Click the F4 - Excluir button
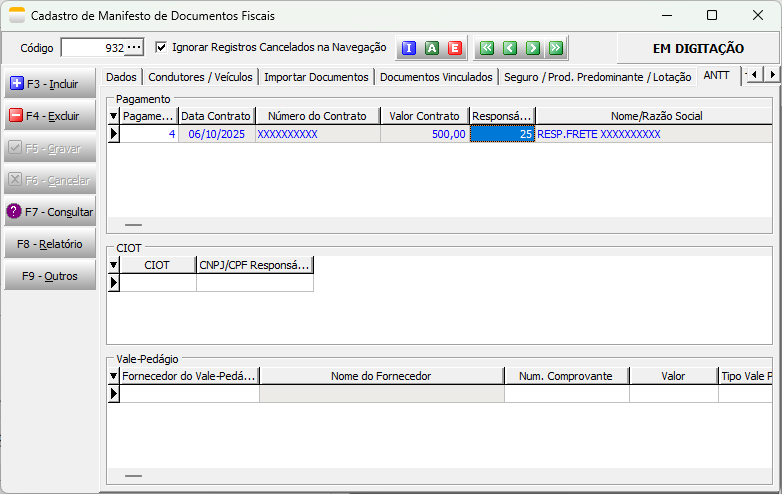This screenshot has width=782, height=494. coord(50,116)
